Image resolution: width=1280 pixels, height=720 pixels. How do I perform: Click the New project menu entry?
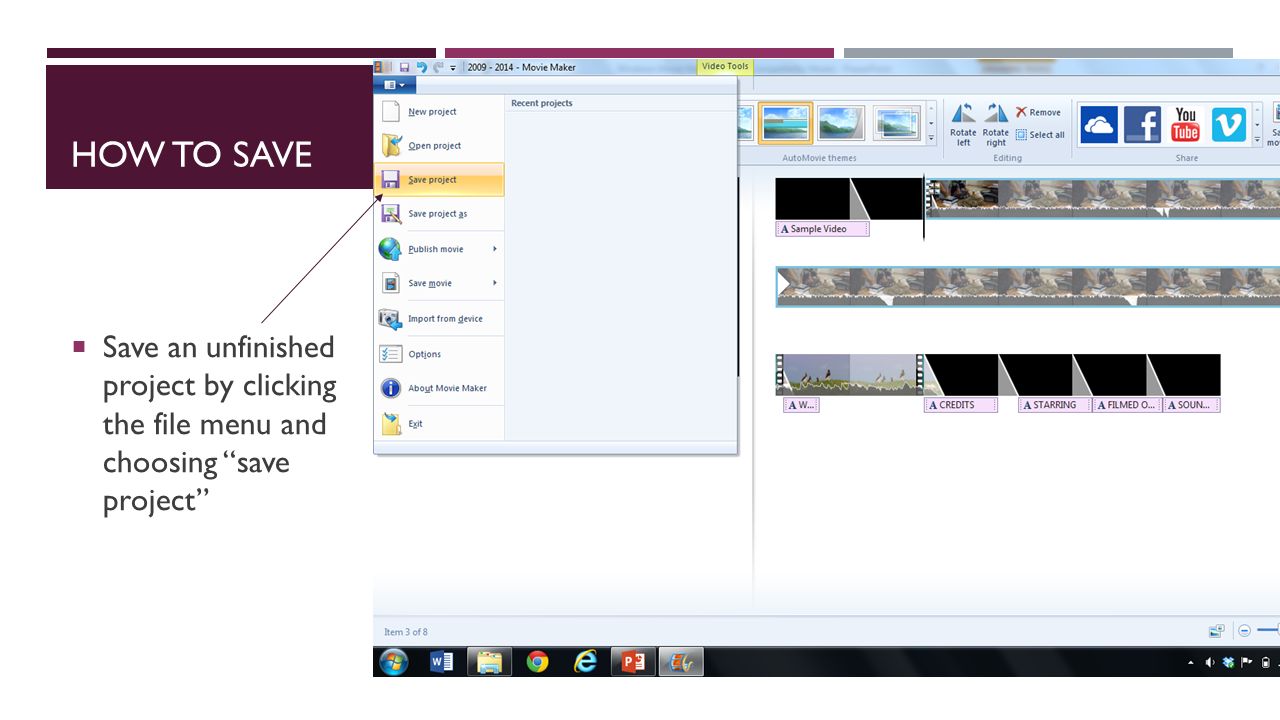click(x=439, y=112)
